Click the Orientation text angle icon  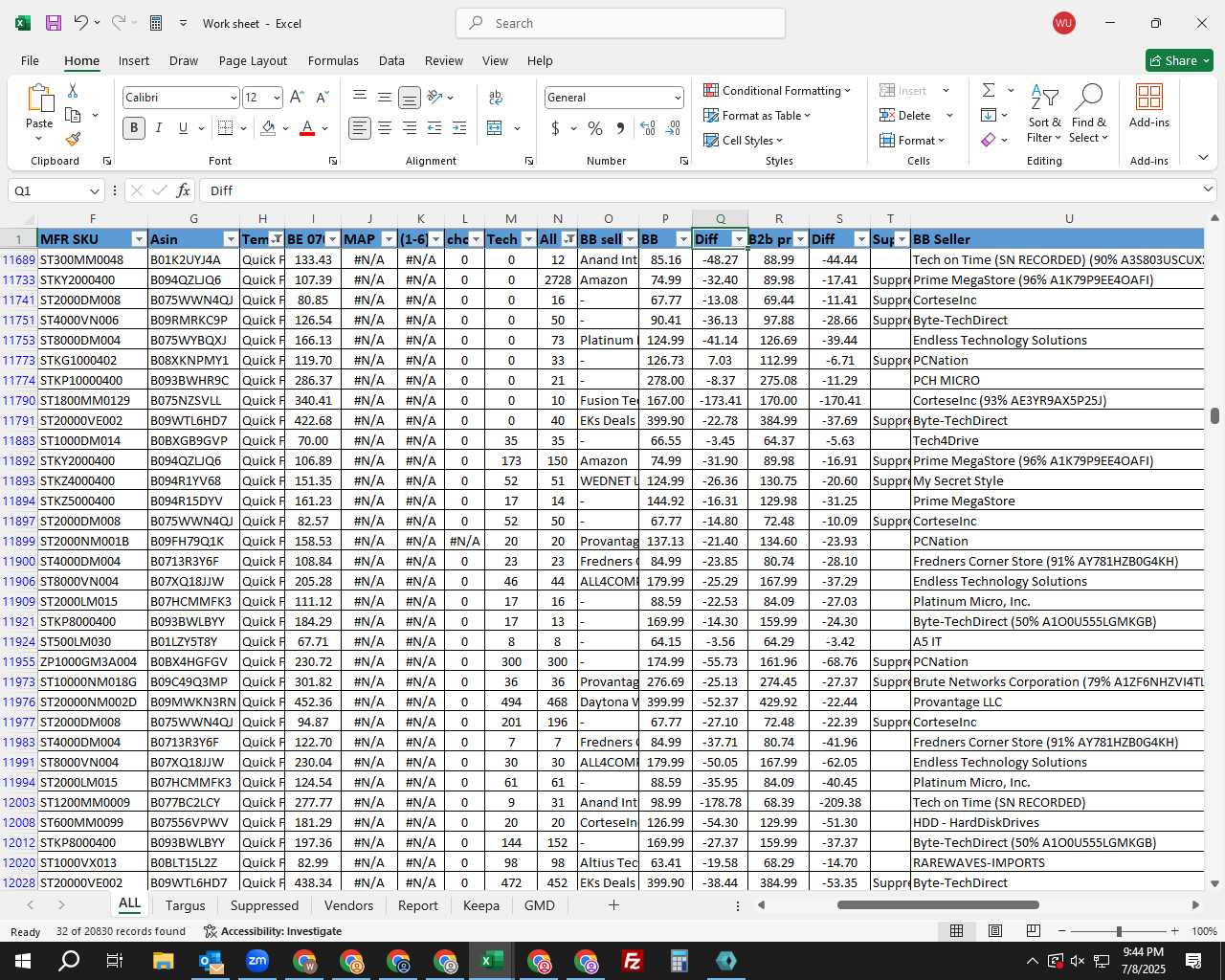point(434,97)
